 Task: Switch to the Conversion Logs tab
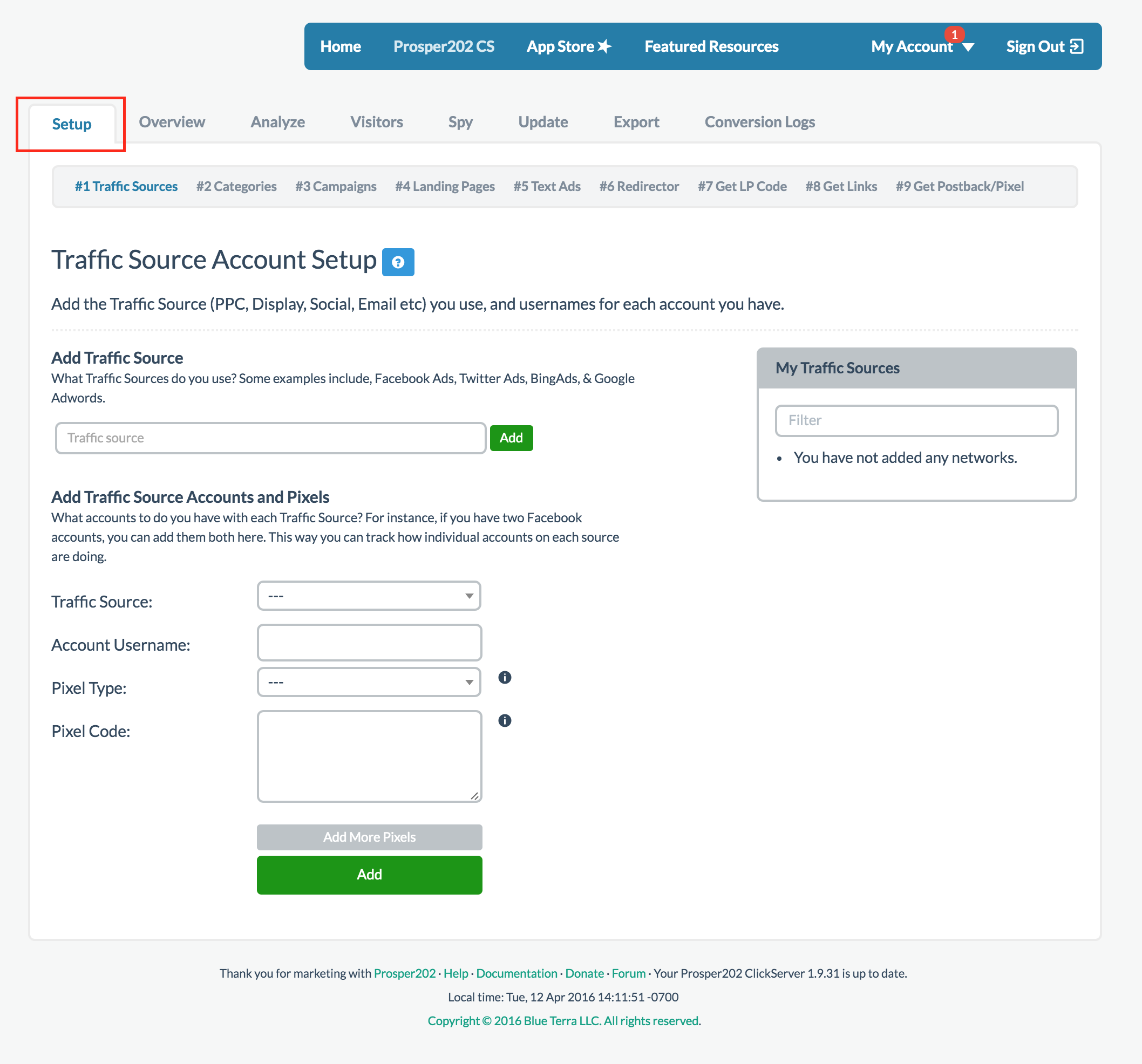(x=759, y=122)
